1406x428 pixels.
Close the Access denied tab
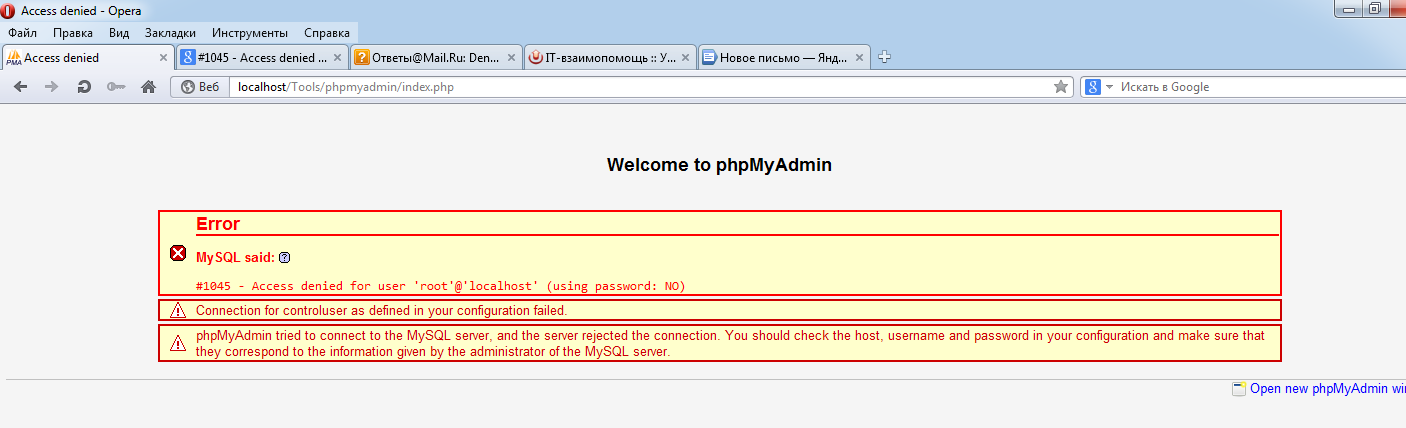pos(164,58)
